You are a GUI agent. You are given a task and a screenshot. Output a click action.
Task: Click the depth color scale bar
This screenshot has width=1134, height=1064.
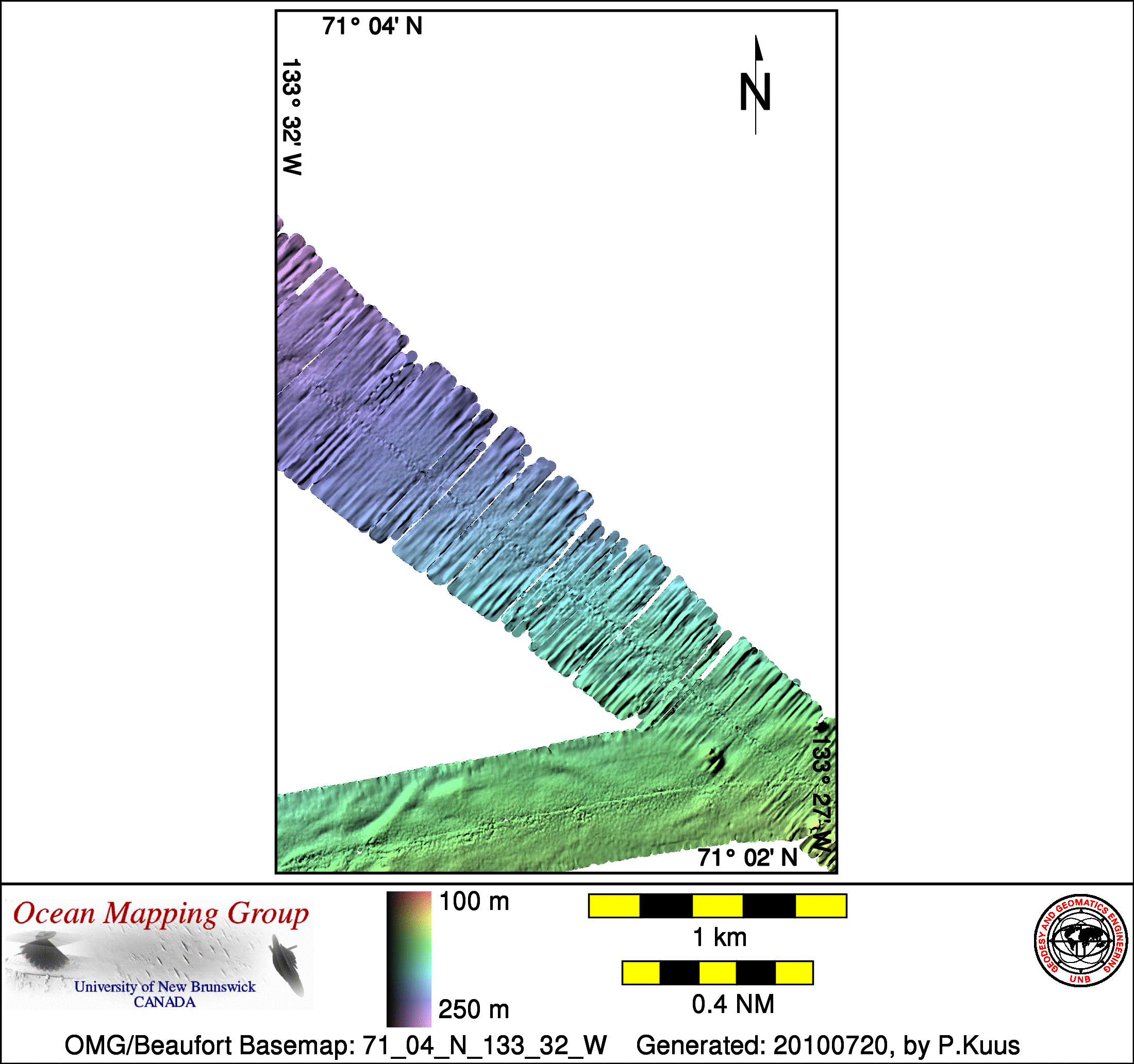tap(408, 959)
